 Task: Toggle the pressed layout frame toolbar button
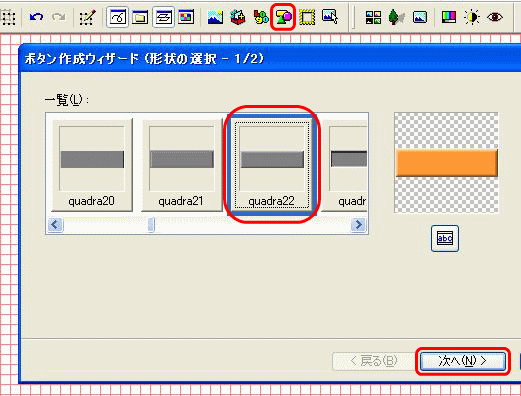pos(117,17)
